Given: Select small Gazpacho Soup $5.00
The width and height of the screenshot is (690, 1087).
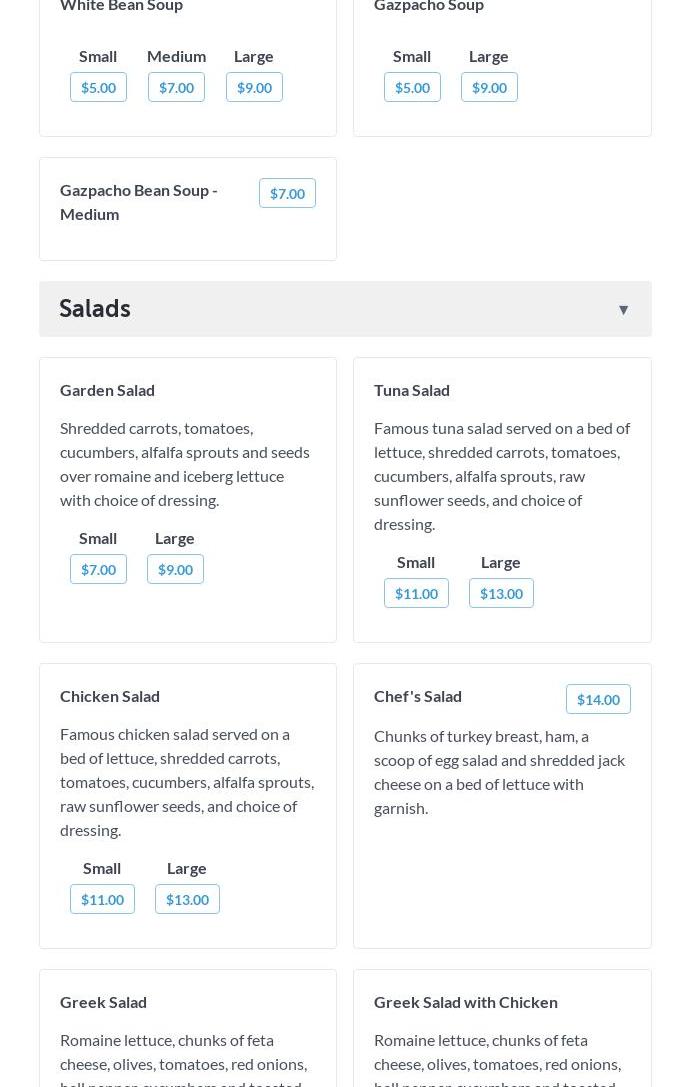Looking at the screenshot, I should [412, 88].
